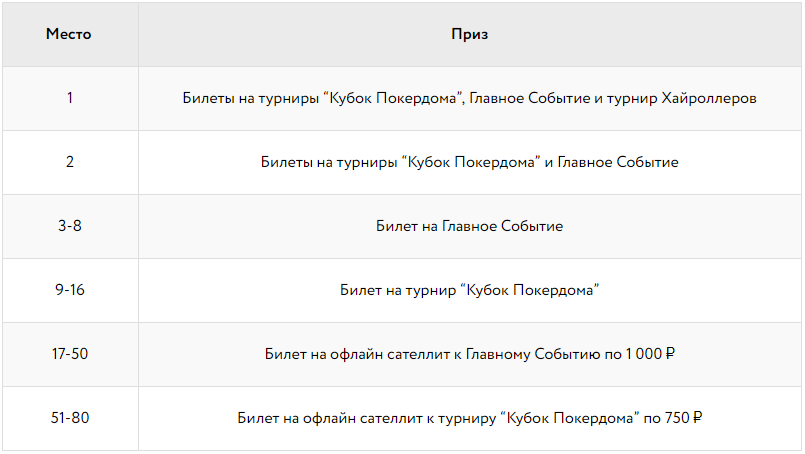Viewport: 805px width, 454px height.
Task: Click the word "Хайроллеров" in first prize
Action: tap(709, 98)
